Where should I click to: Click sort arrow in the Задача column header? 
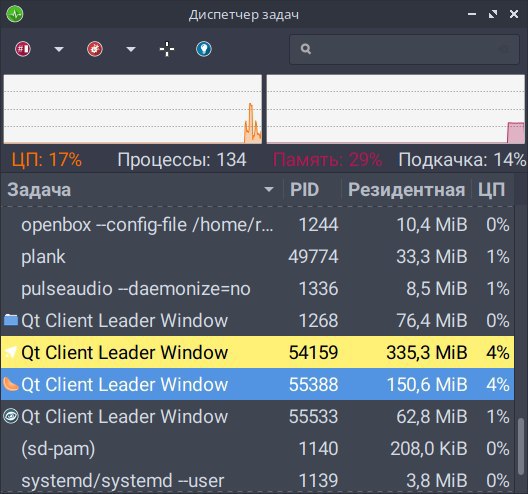(269, 190)
